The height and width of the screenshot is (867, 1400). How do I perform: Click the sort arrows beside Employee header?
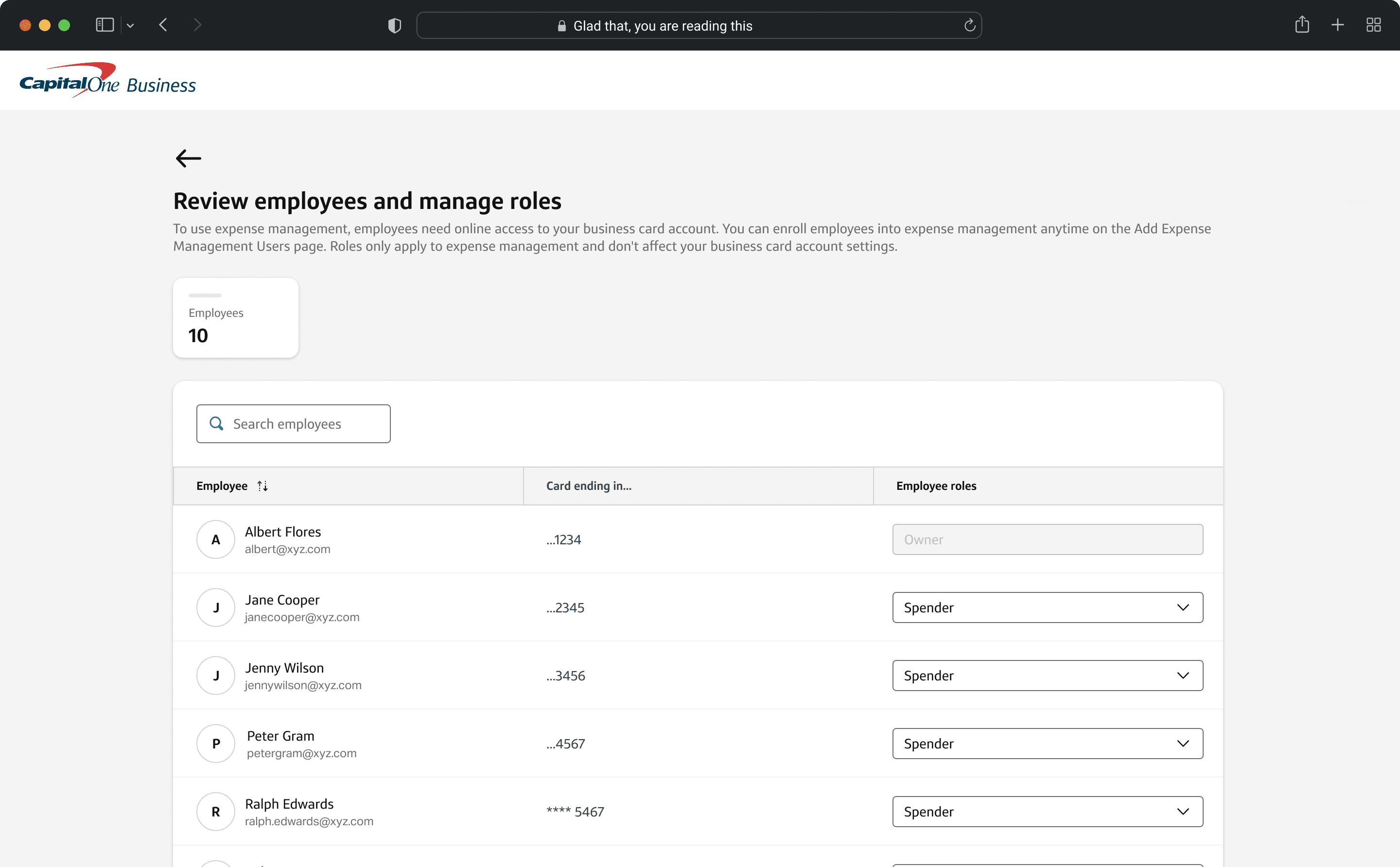(x=262, y=486)
